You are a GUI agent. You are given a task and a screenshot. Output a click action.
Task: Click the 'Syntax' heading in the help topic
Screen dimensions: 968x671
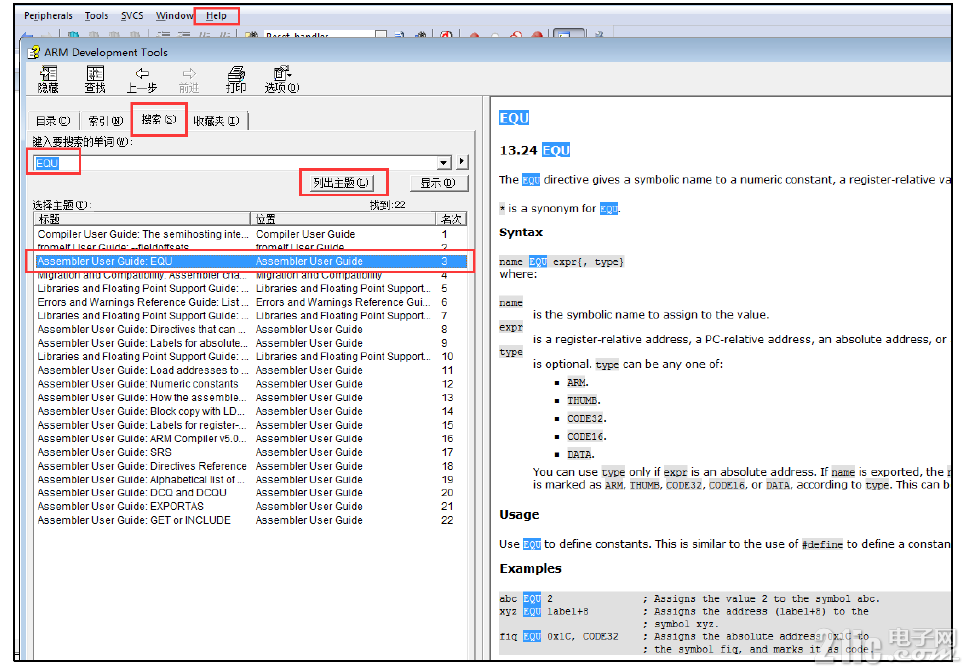521,233
